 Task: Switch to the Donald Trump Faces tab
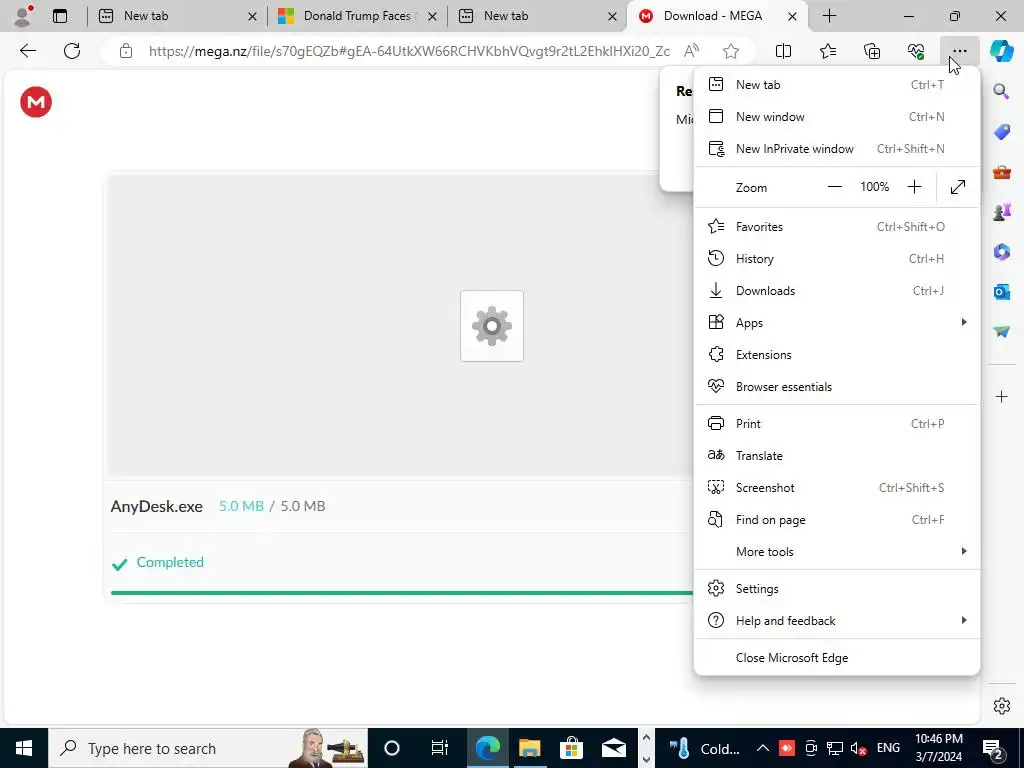pyautogui.click(x=358, y=16)
